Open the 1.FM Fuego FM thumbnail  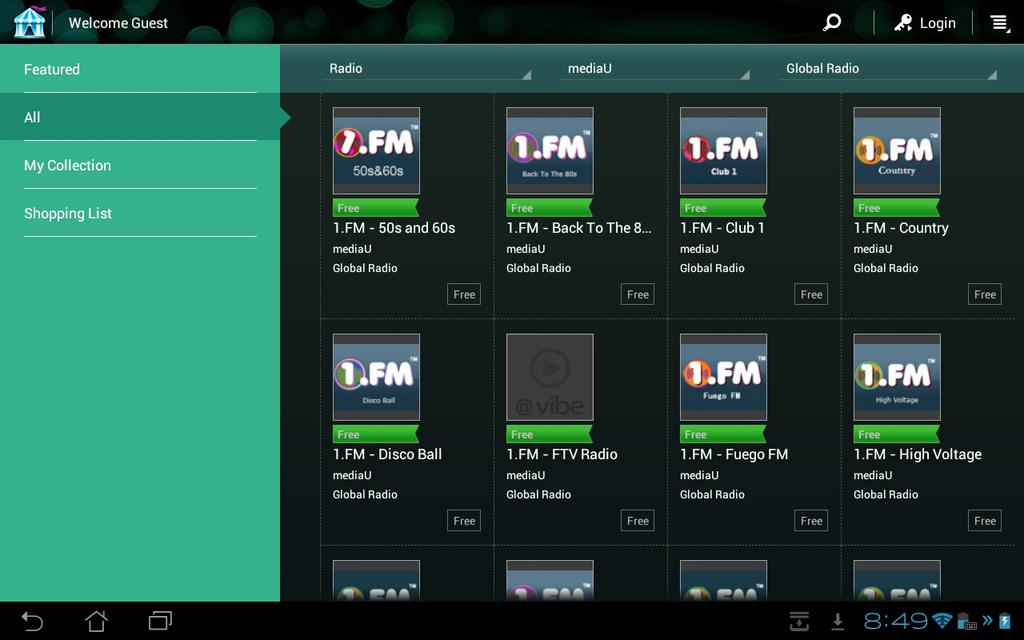click(x=724, y=377)
